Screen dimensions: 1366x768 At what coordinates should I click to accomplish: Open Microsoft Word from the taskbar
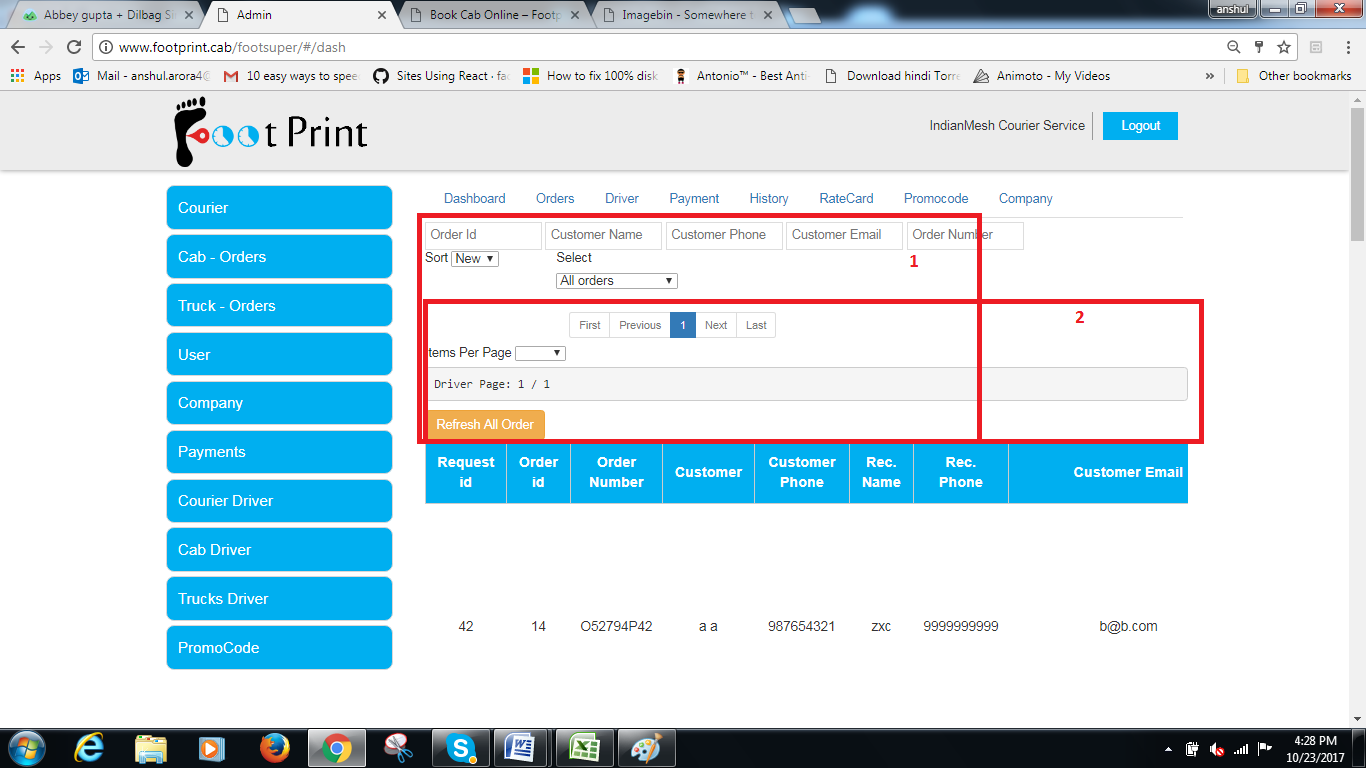[522, 748]
